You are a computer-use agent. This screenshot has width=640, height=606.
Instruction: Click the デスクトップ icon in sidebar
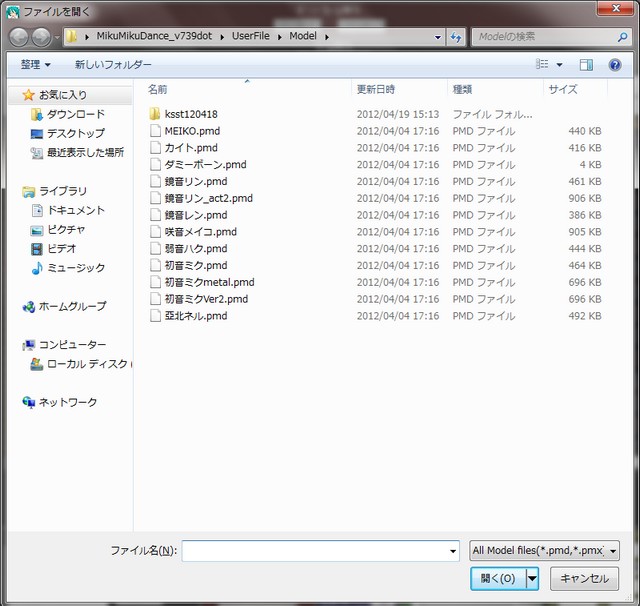[x=37, y=134]
